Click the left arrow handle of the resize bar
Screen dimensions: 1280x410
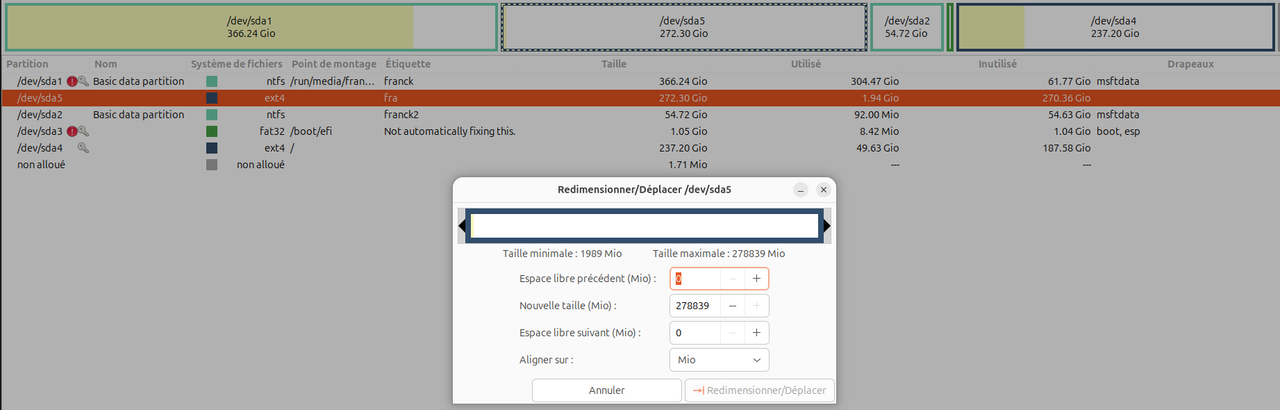pyautogui.click(x=462, y=227)
